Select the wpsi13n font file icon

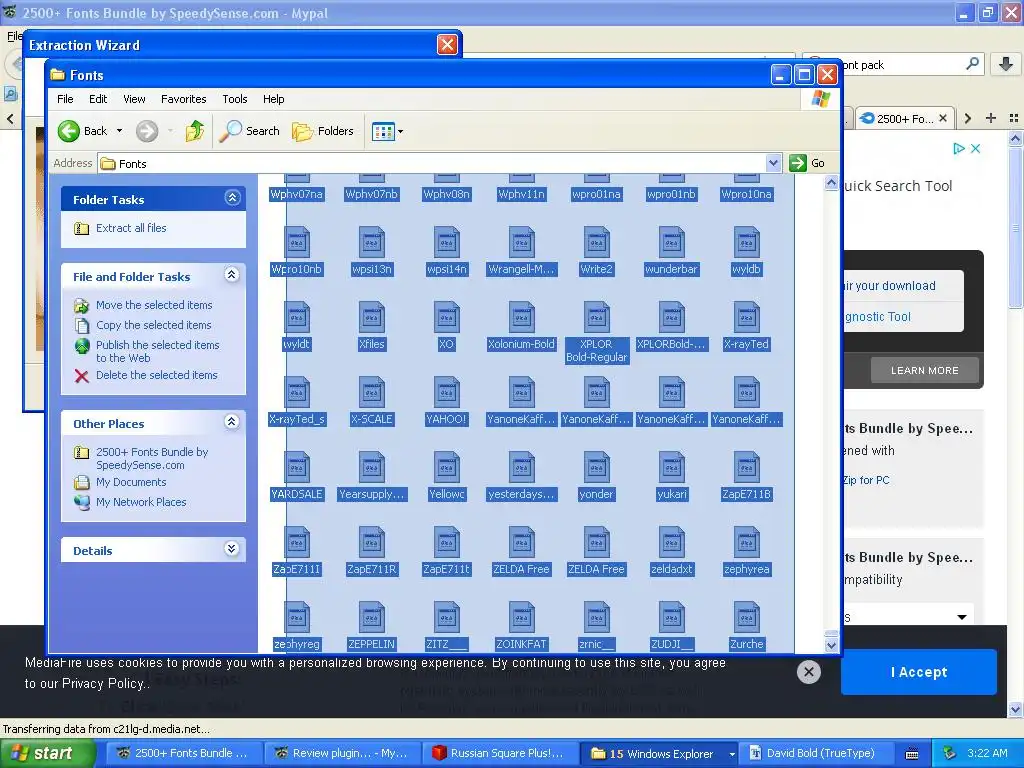(372, 243)
